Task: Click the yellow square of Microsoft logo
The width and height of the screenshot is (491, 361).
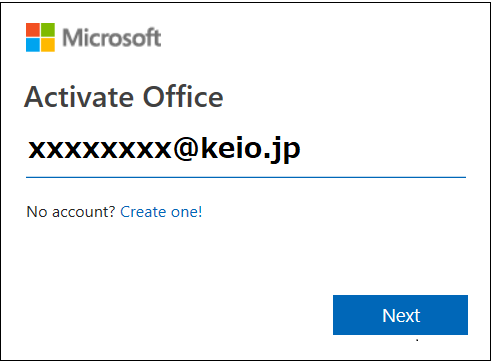Action: click(48, 45)
